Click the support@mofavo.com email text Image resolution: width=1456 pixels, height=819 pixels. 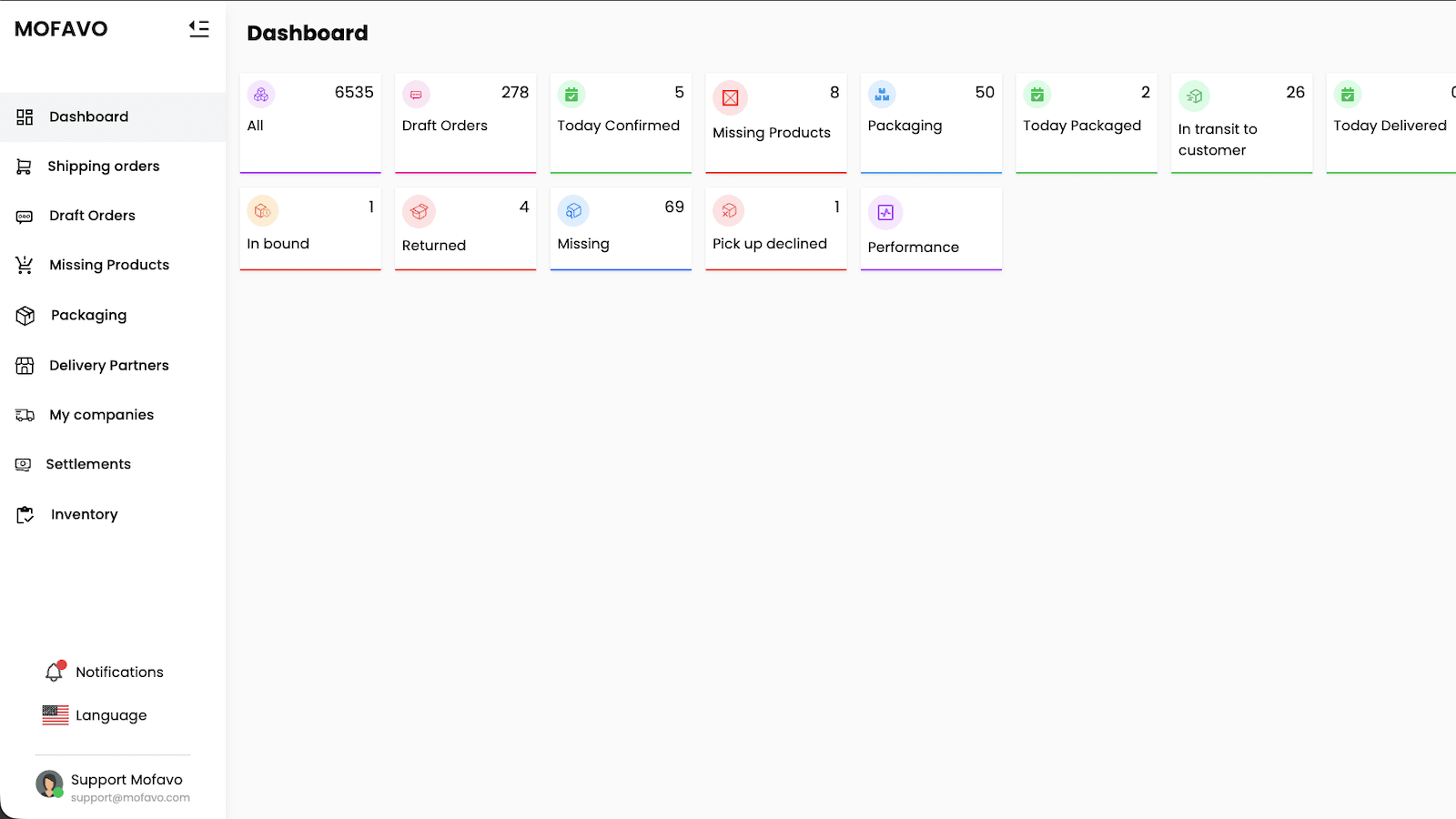130,798
